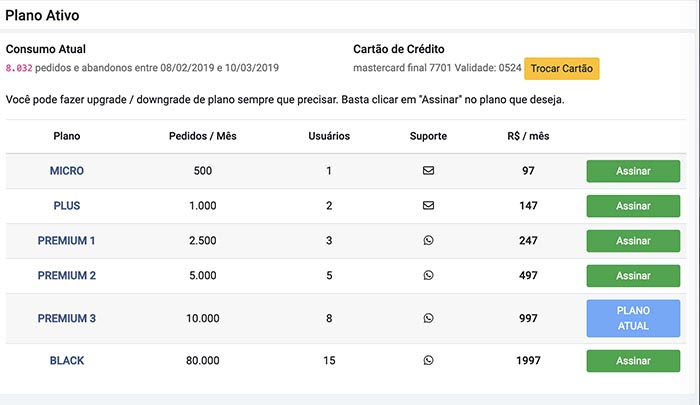This screenshot has width=700, height=405.
Task: Choose Assinar for the PREMIUM 2 plan
Action: 633,276
